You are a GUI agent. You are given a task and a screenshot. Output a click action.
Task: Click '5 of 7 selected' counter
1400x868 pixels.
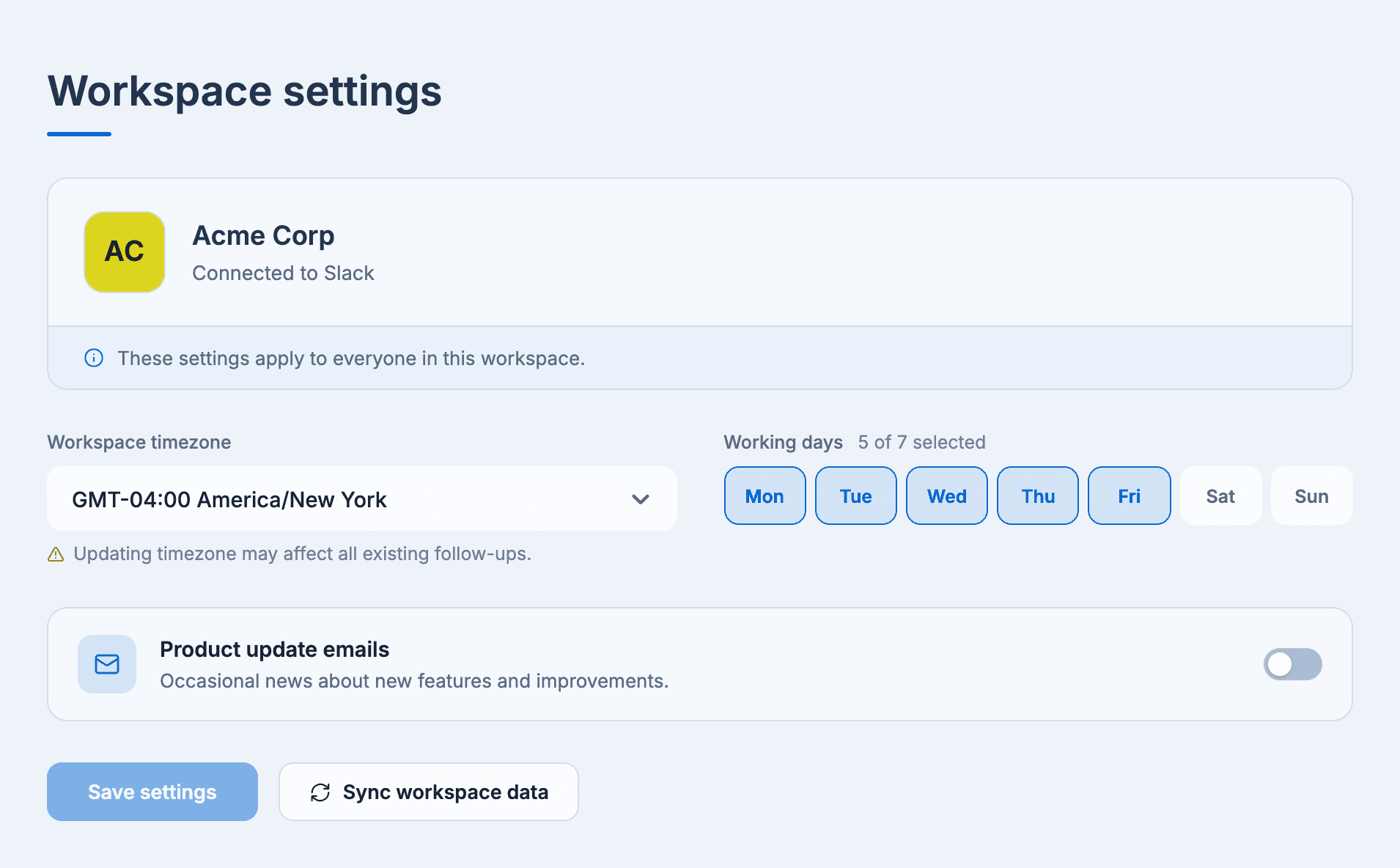[x=921, y=442]
